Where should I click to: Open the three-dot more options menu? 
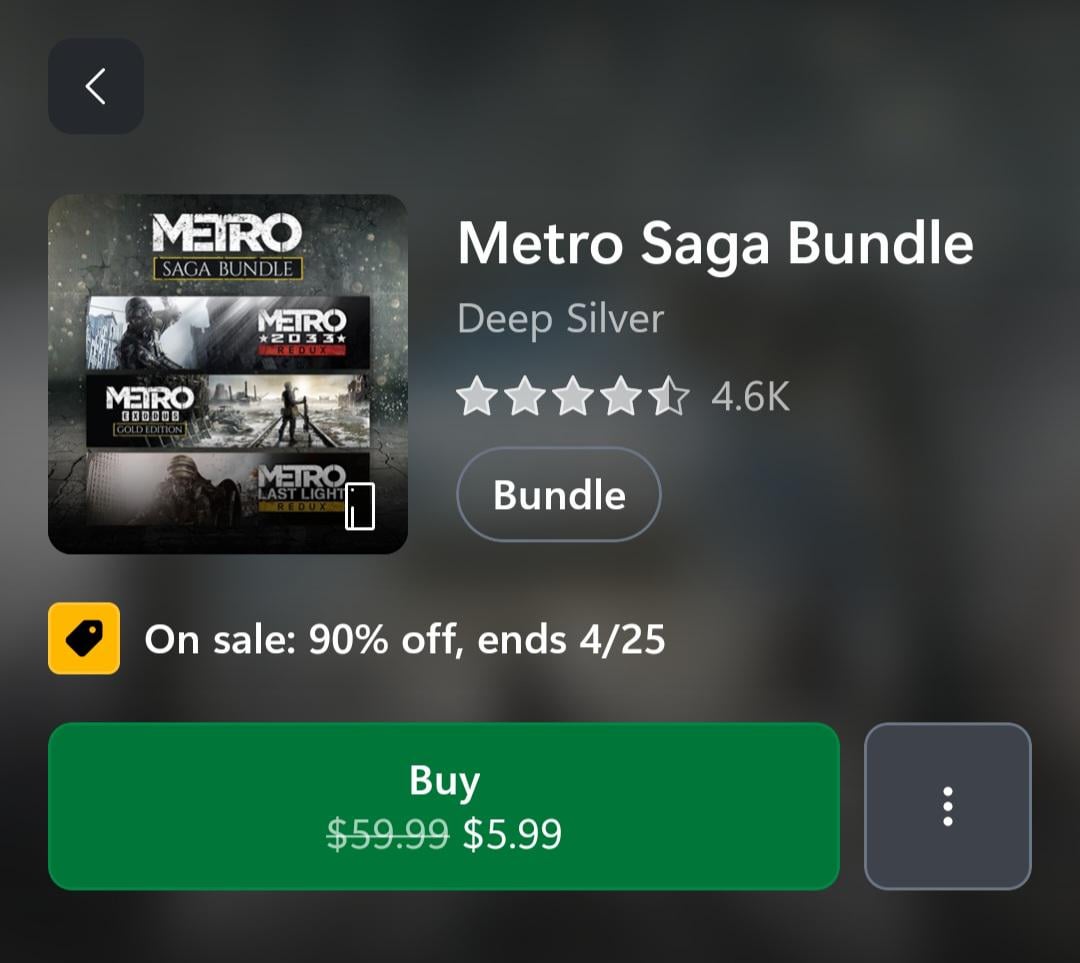(947, 806)
